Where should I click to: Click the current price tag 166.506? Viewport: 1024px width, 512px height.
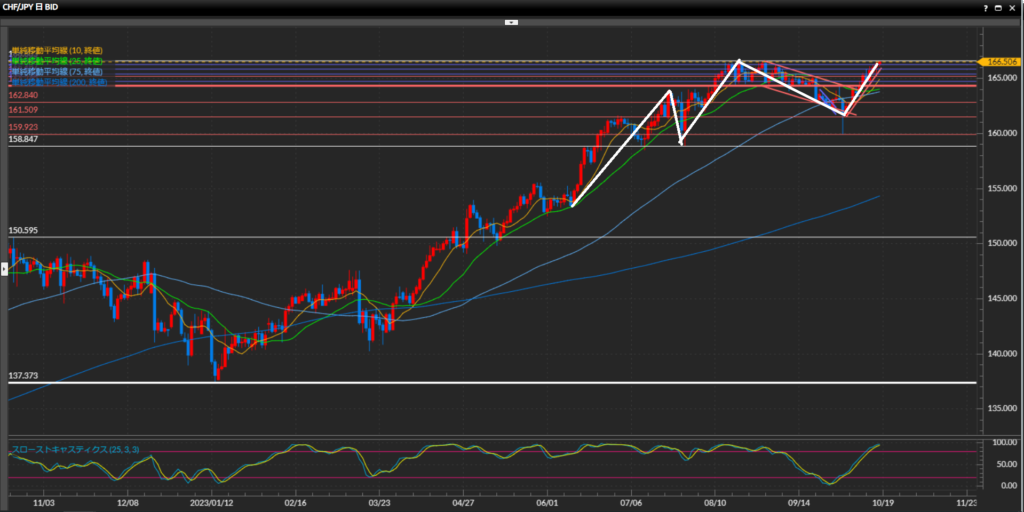(x=1003, y=62)
